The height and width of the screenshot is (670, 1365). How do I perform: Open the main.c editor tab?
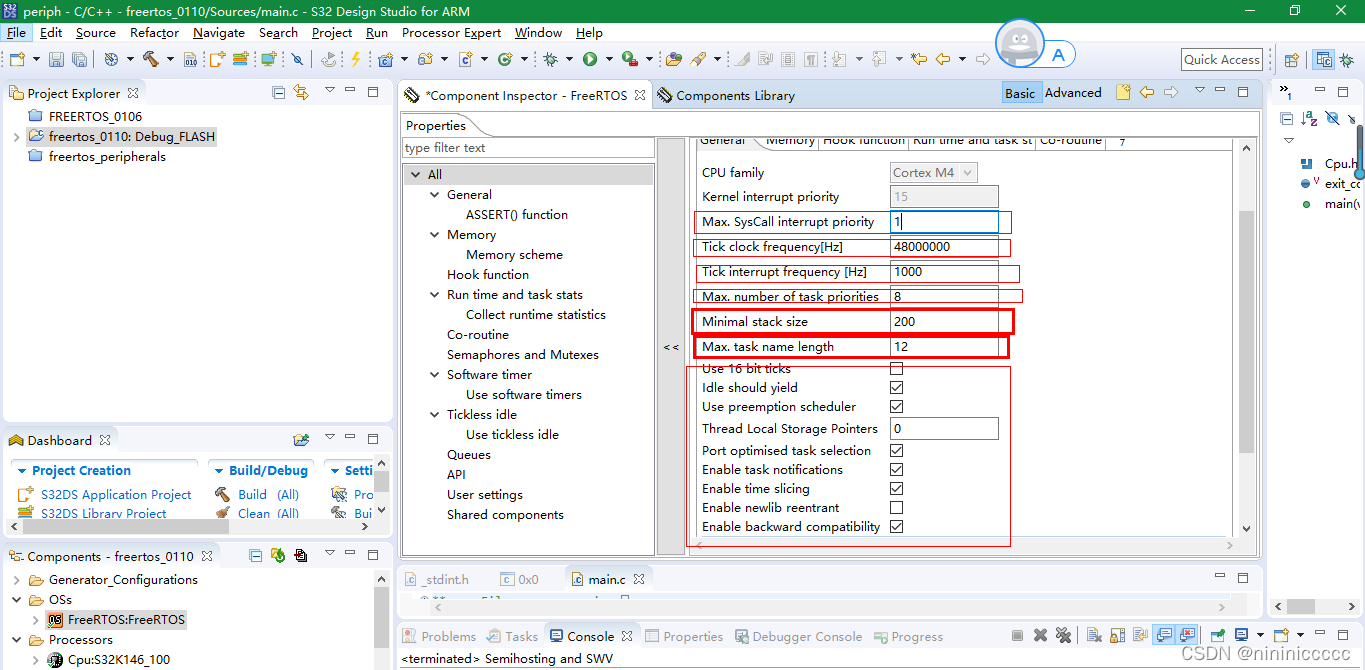[x=608, y=579]
